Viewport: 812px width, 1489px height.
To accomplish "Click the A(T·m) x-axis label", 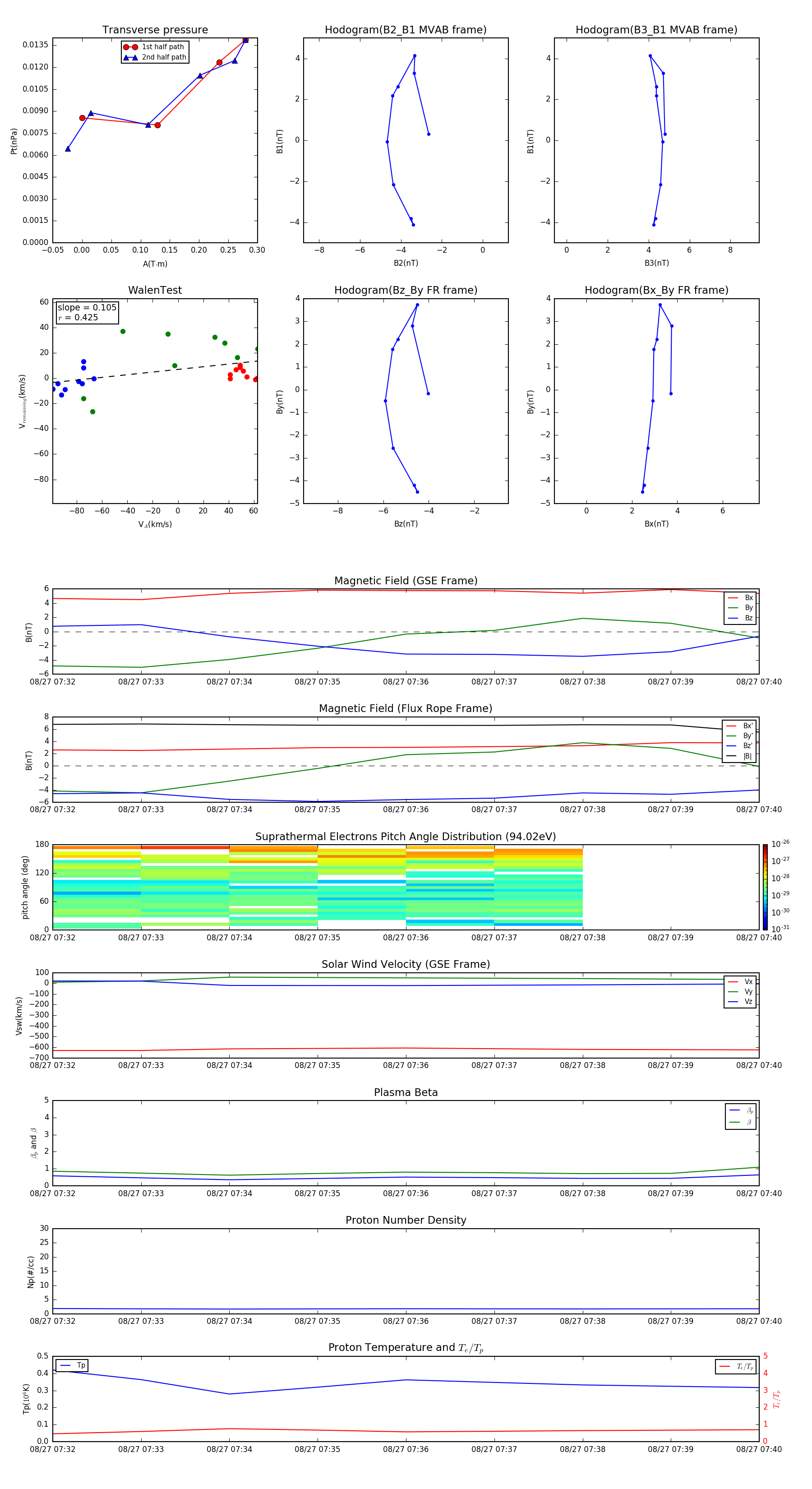I will coord(155,264).
